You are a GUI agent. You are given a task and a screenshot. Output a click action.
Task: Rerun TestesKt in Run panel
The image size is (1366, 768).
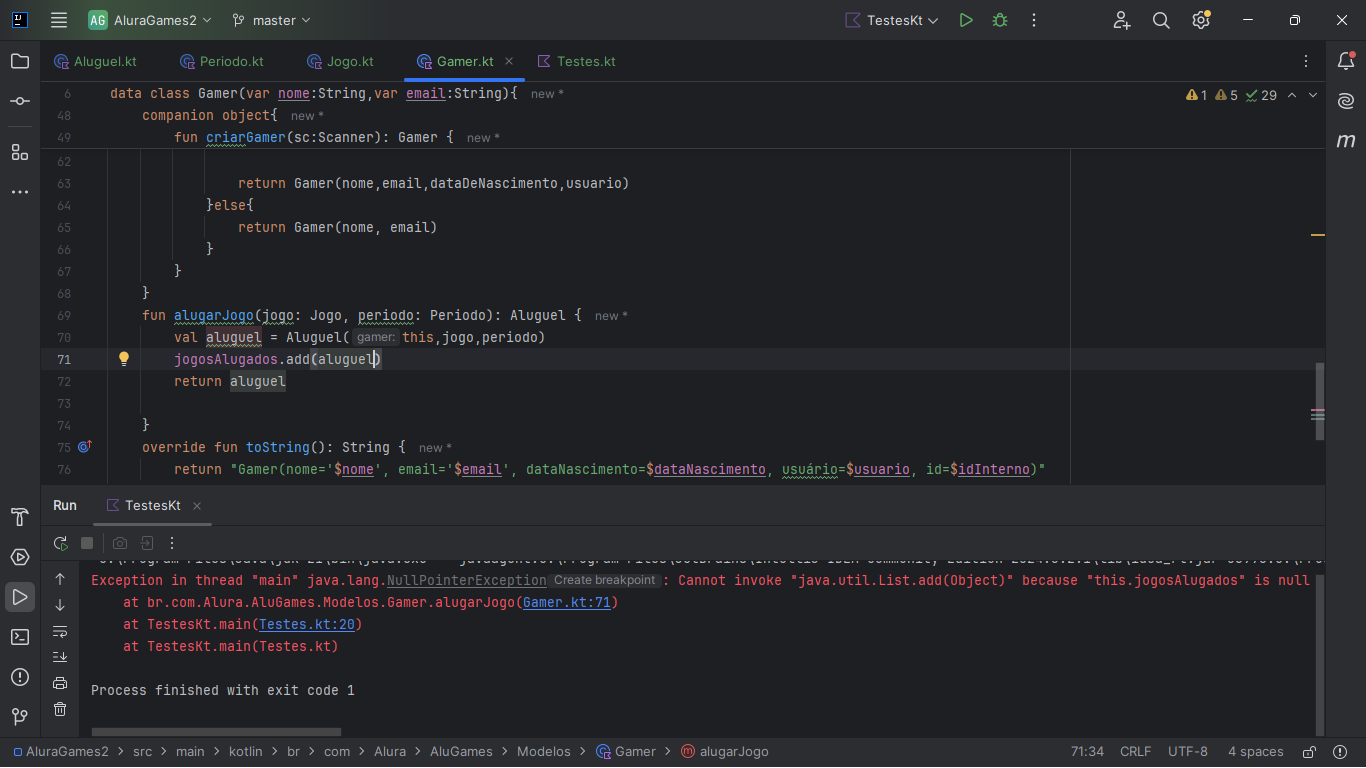coord(61,543)
